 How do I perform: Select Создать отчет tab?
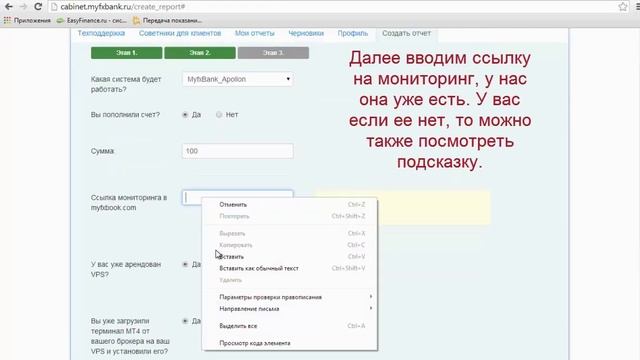(406, 33)
